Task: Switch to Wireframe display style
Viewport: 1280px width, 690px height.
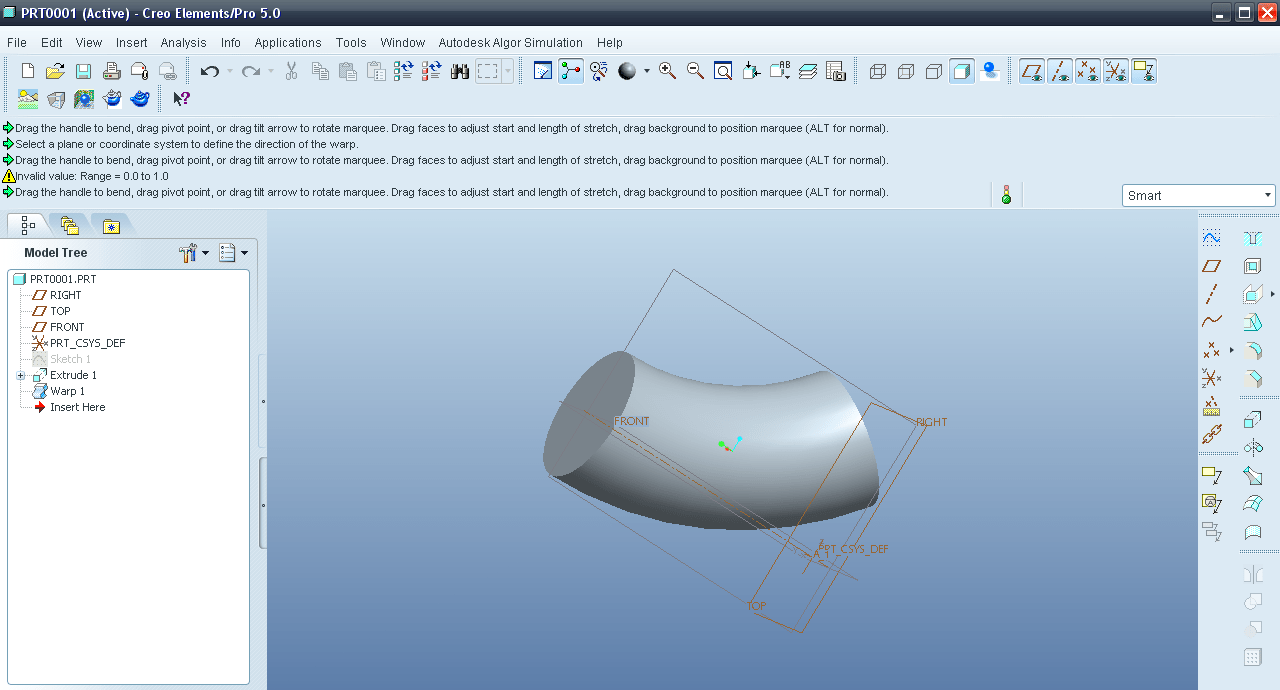Action: 878,71
